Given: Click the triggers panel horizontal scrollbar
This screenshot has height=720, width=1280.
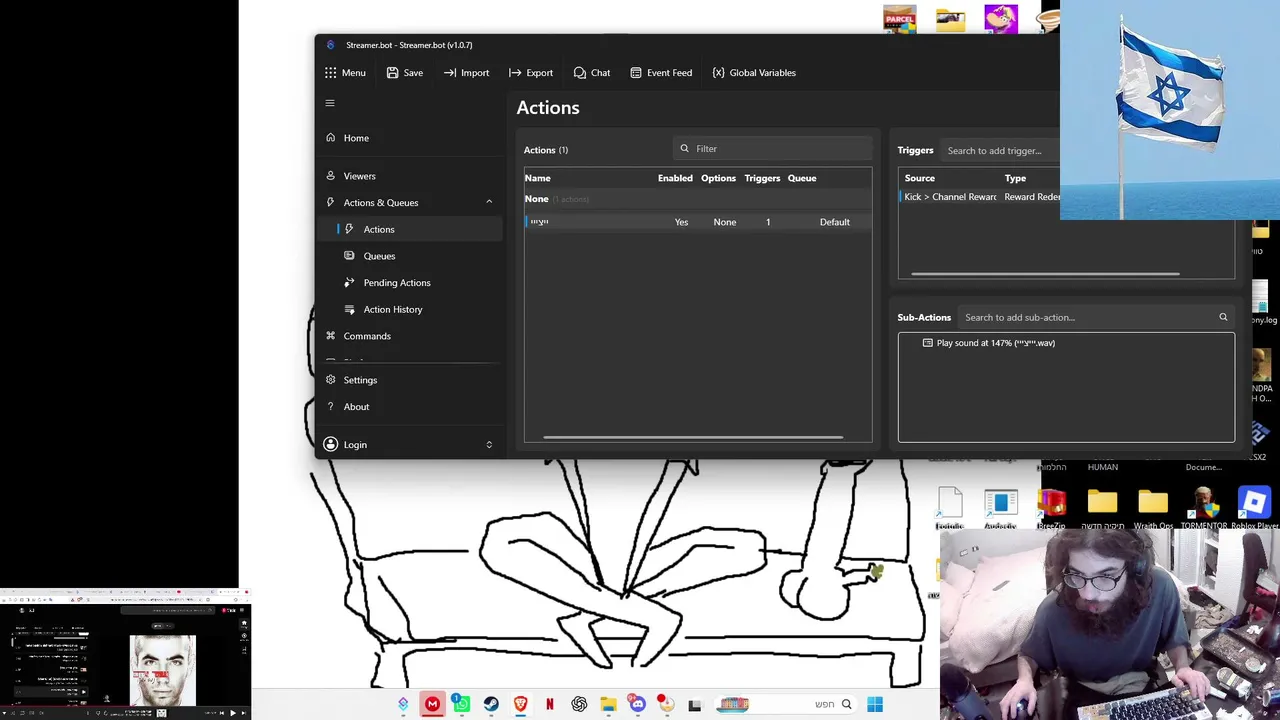Looking at the screenshot, I should click(x=1045, y=274).
